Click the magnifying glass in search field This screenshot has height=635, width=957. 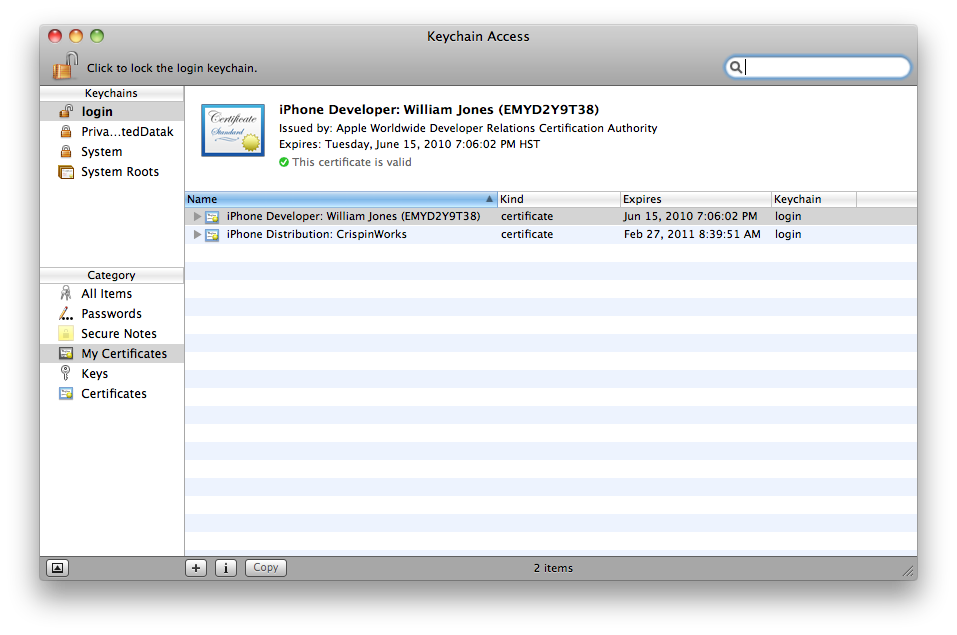tap(736, 67)
